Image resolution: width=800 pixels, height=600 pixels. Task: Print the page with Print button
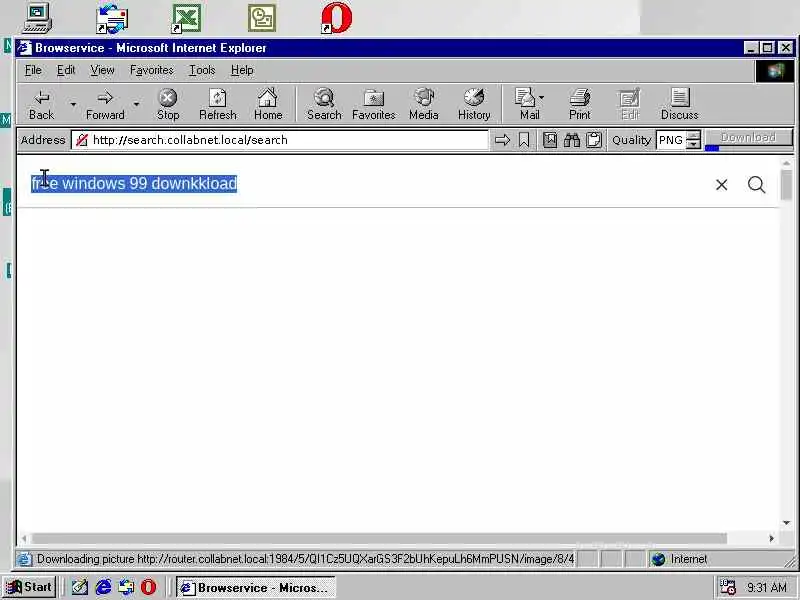[x=580, y=105]
